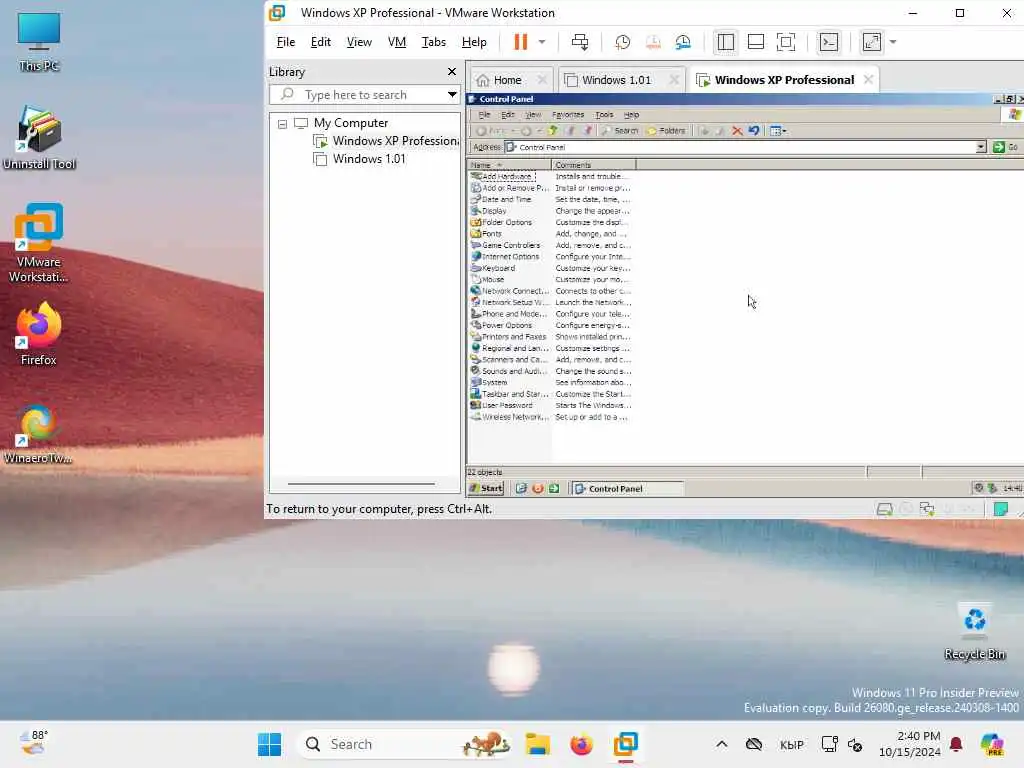Select Add Hardware in Control Panel
Screen dimensions: 1024x768
(502, 176)
